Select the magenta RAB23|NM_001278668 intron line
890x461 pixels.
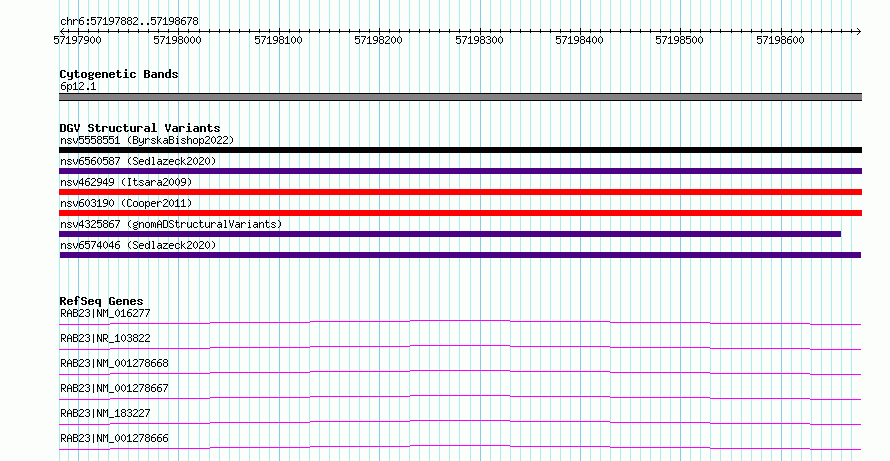(x=460, y=372)
